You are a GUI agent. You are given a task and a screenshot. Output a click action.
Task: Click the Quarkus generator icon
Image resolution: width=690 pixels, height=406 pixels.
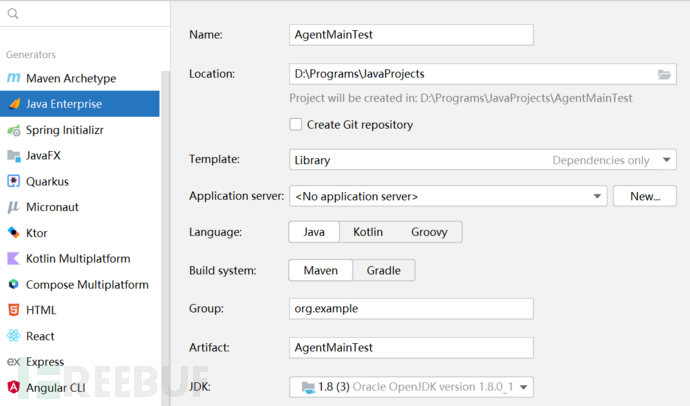[14, 182]
